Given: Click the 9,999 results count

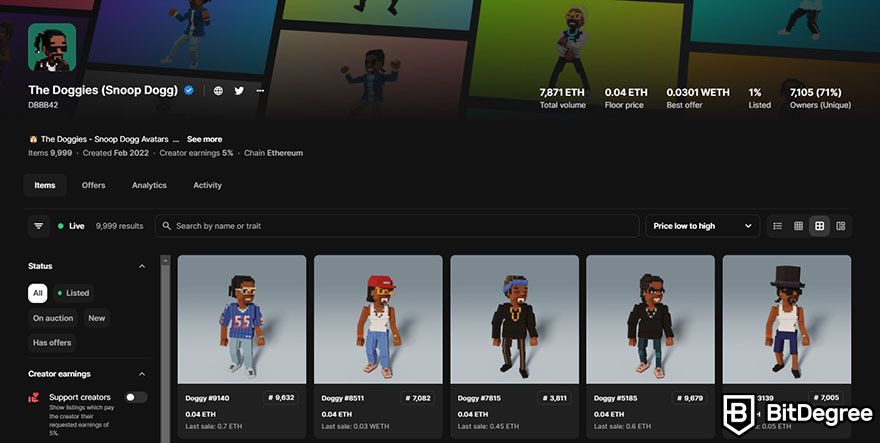Looking at the screenshot, I should [x=120, y=226].
